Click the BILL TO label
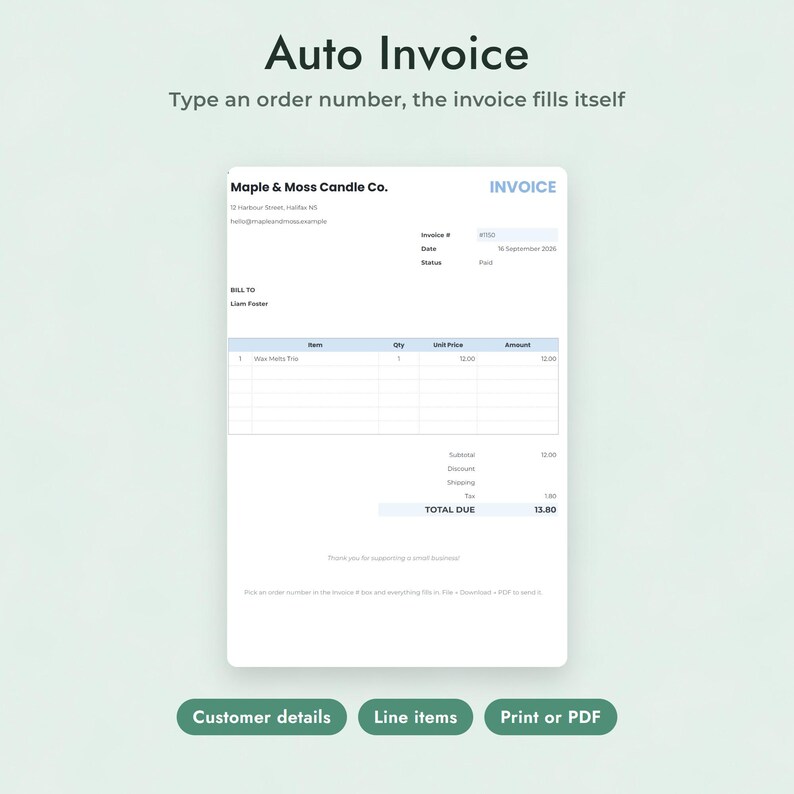Screen dimensions: 794x794 pyautogui.click(x=243, y=290)
